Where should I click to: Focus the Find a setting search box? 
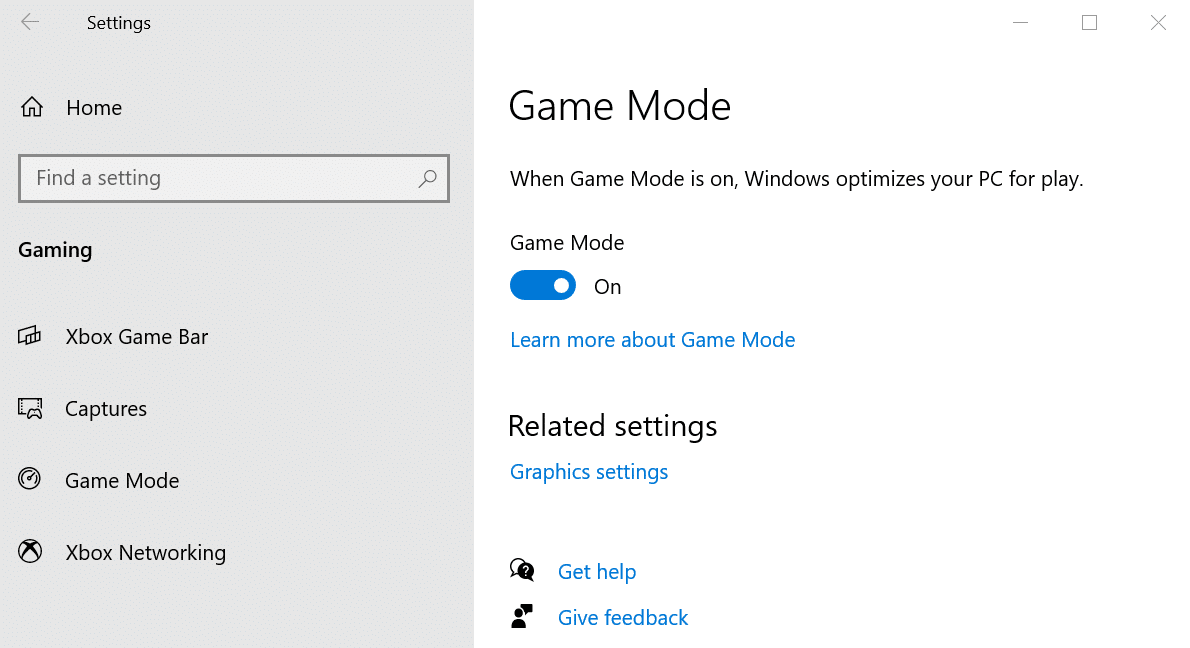234,178
